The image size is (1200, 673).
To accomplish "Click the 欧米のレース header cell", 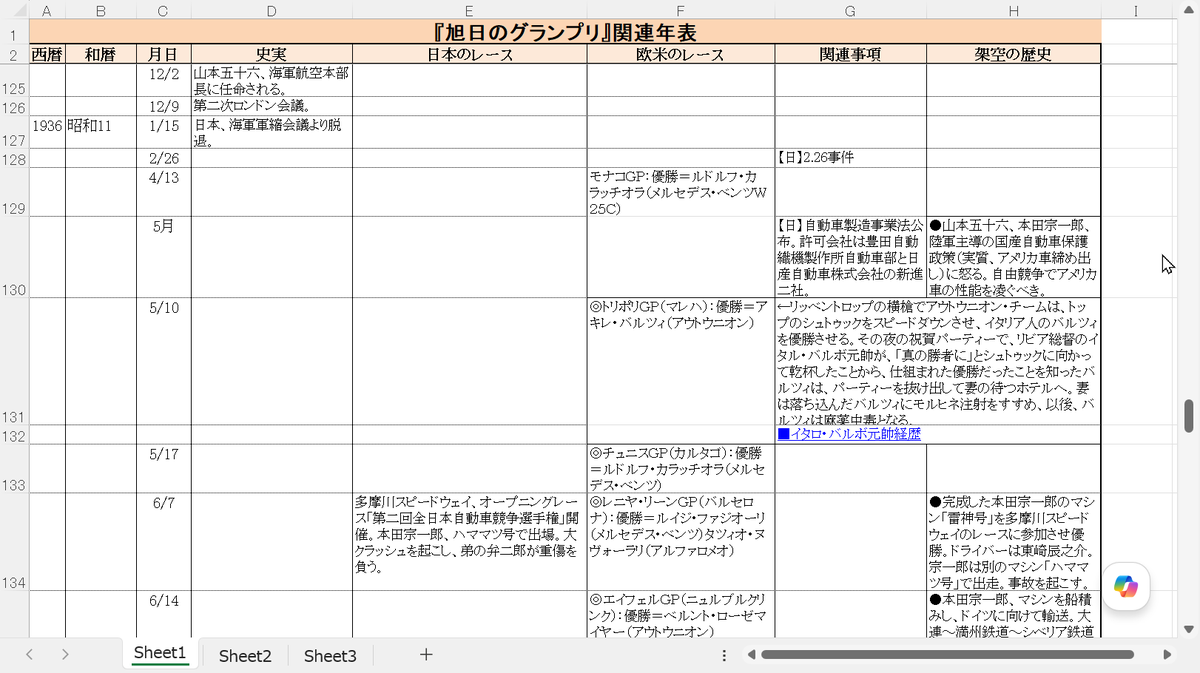I will [681, 55].
